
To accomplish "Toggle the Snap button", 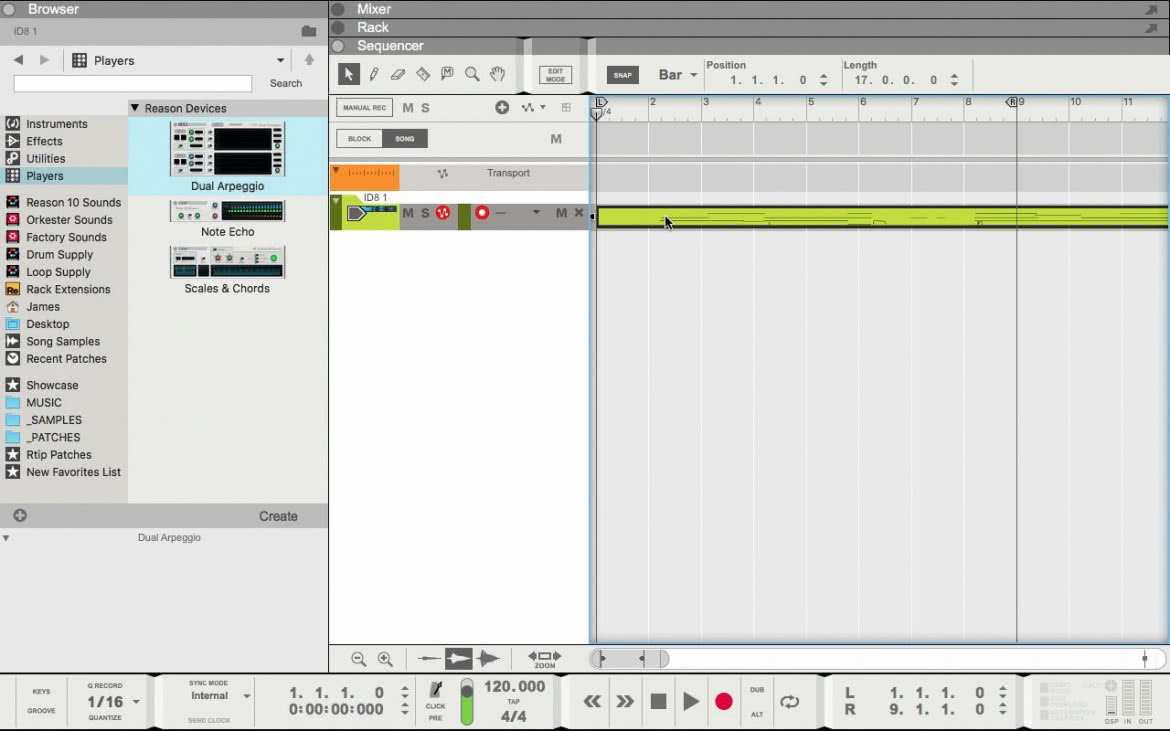I will click(x=622, y=75).
